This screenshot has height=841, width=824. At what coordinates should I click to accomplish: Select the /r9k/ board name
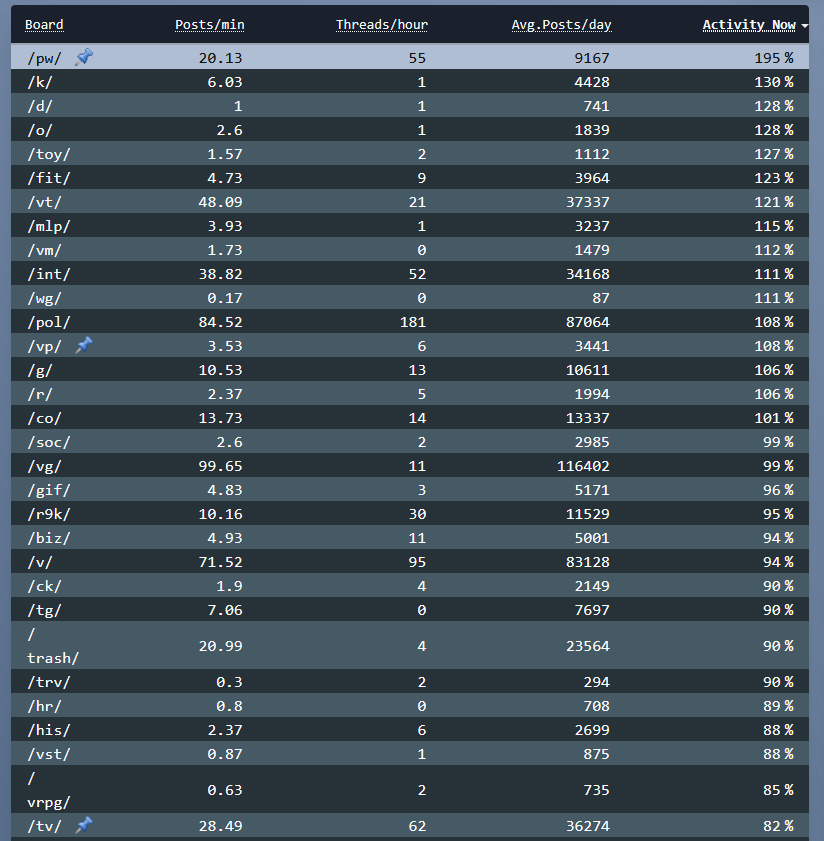coord(49,514)
